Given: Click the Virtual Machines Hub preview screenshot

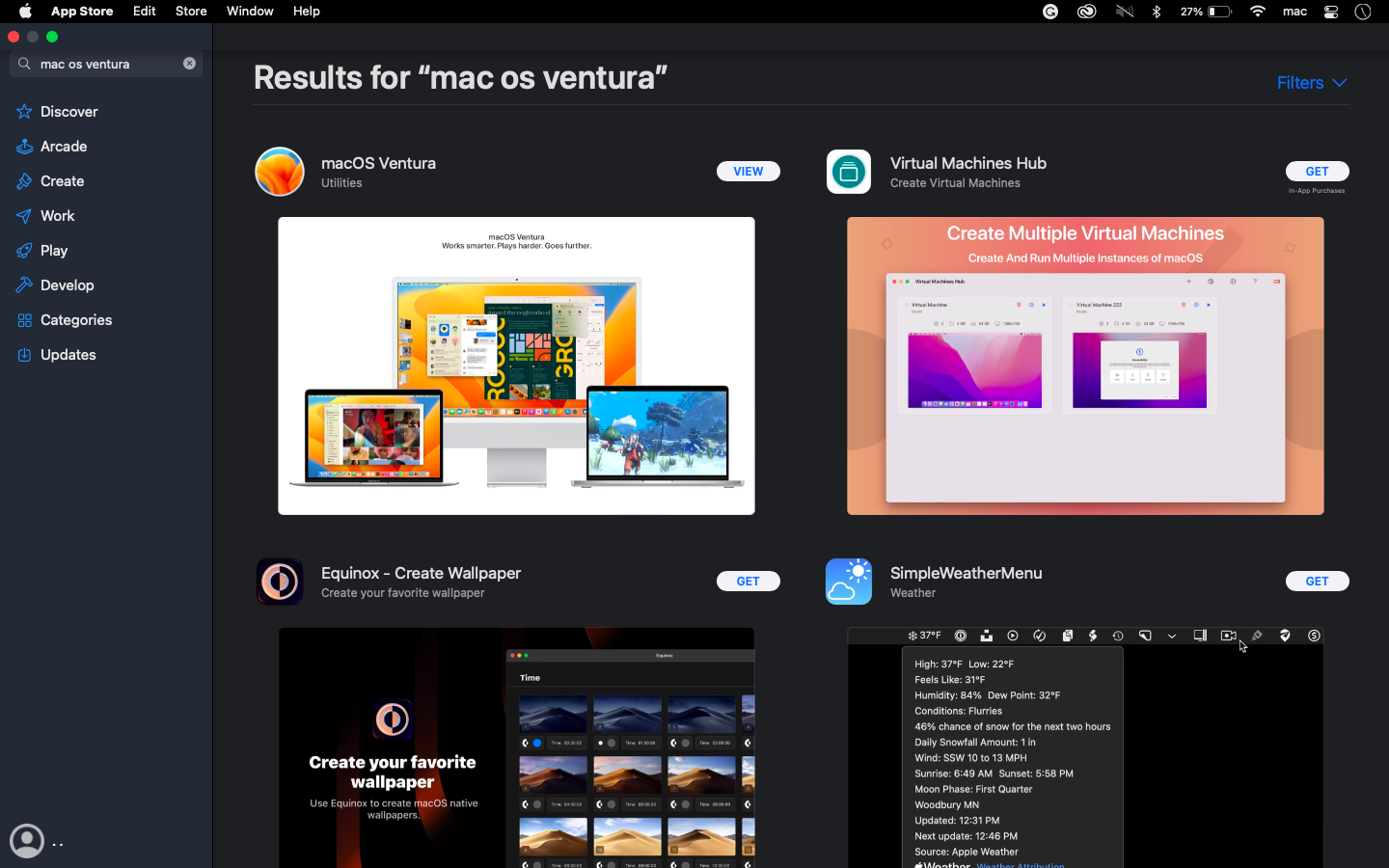Looking at the screenshot, I should tap(1085, 366).
